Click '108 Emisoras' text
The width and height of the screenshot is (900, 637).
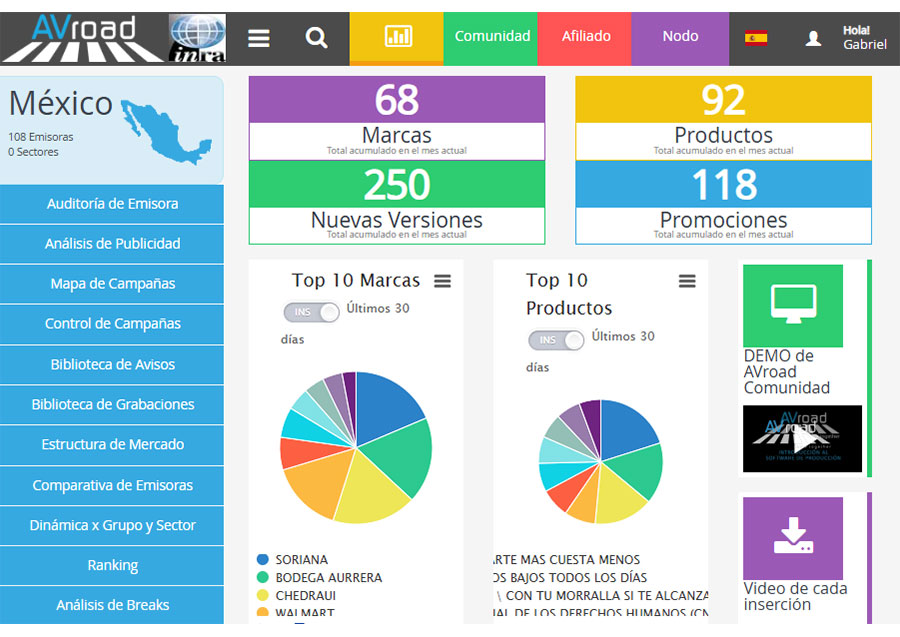pos(41,137)
